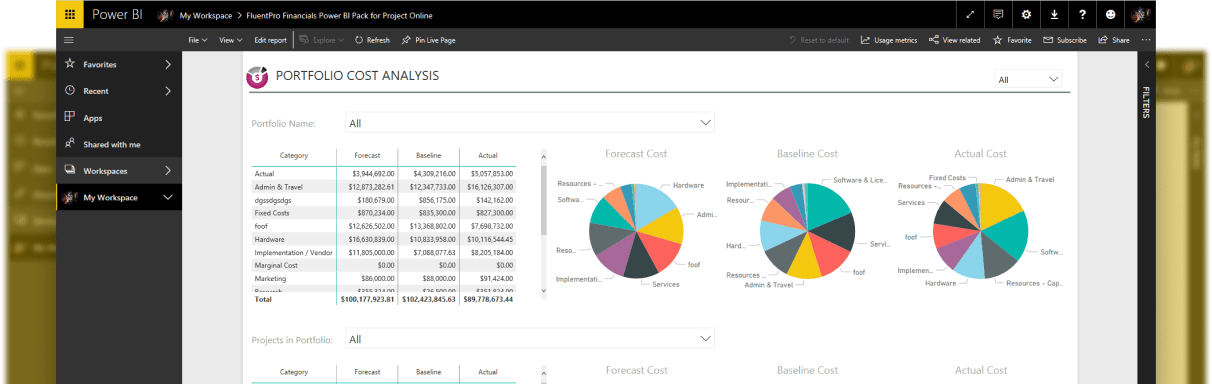This screenshot has width=1212, height=384.
Task: Open the app launcher waffle icon
Action: [x=69, y=15]
